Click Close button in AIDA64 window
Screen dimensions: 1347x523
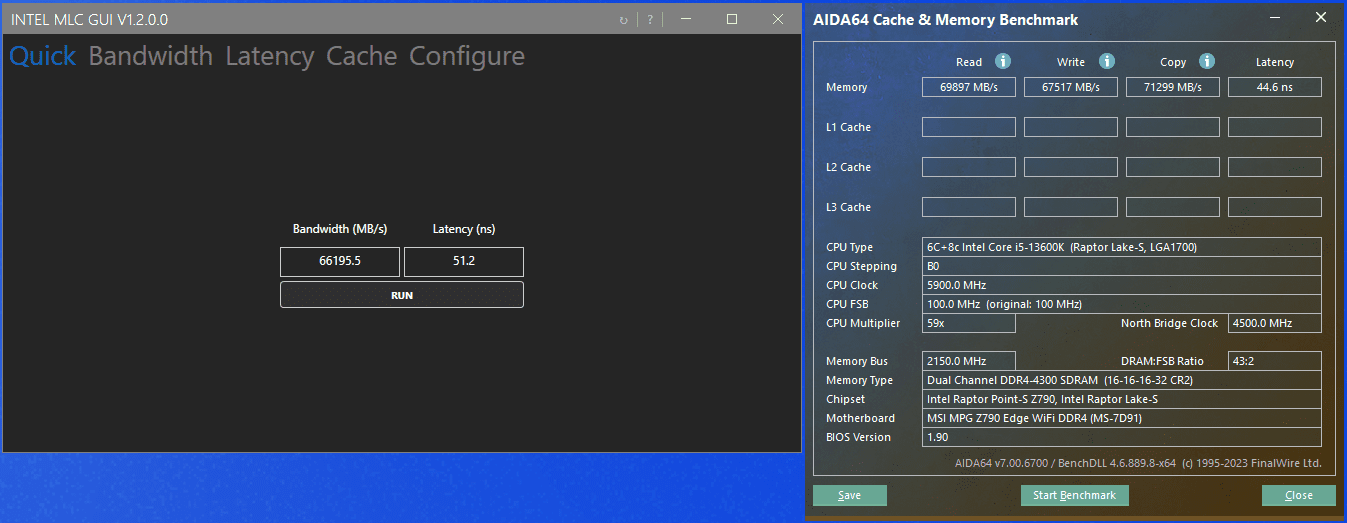pos(1299,495)
